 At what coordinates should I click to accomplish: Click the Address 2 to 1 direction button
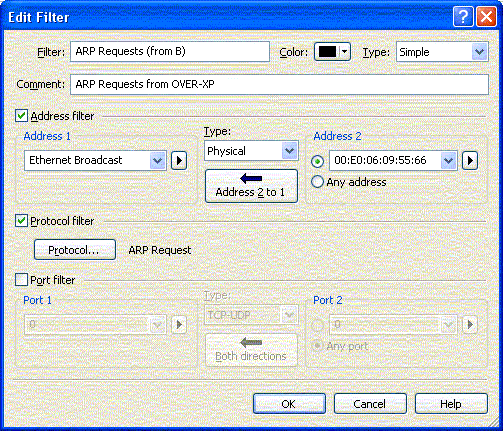coord(251,186)
